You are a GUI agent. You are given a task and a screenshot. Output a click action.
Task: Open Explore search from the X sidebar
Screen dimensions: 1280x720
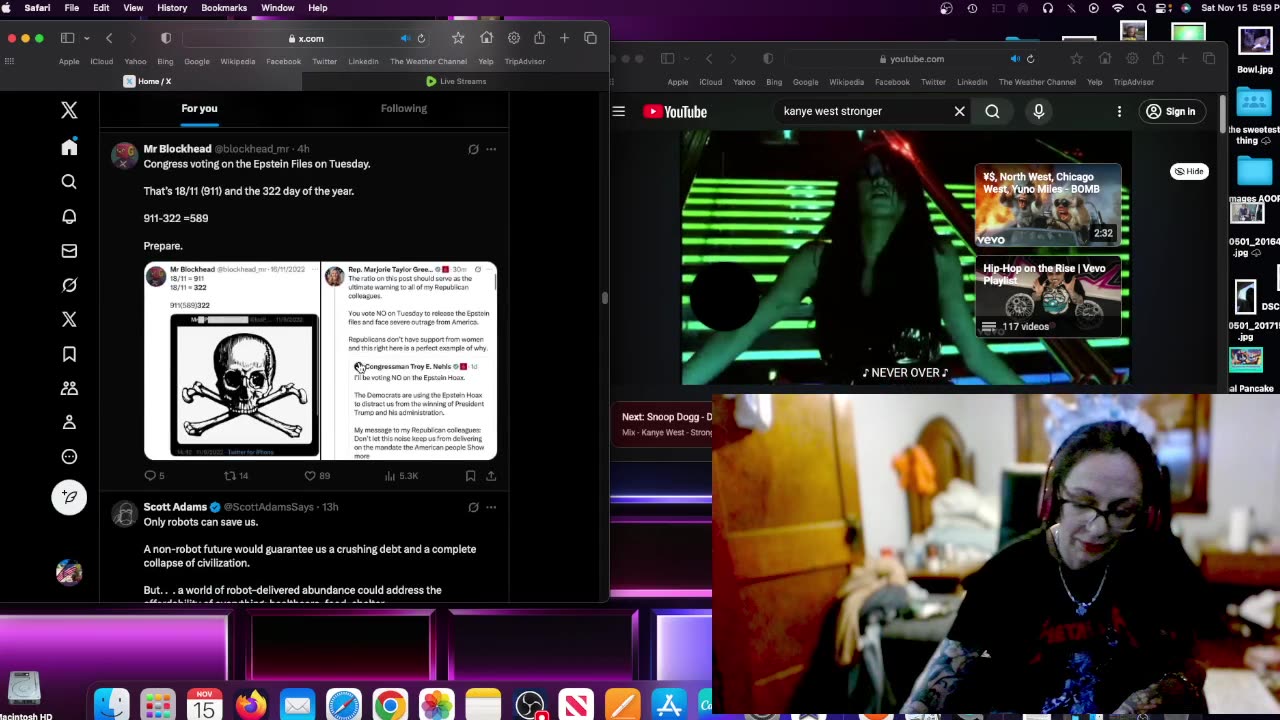[69, 182]
